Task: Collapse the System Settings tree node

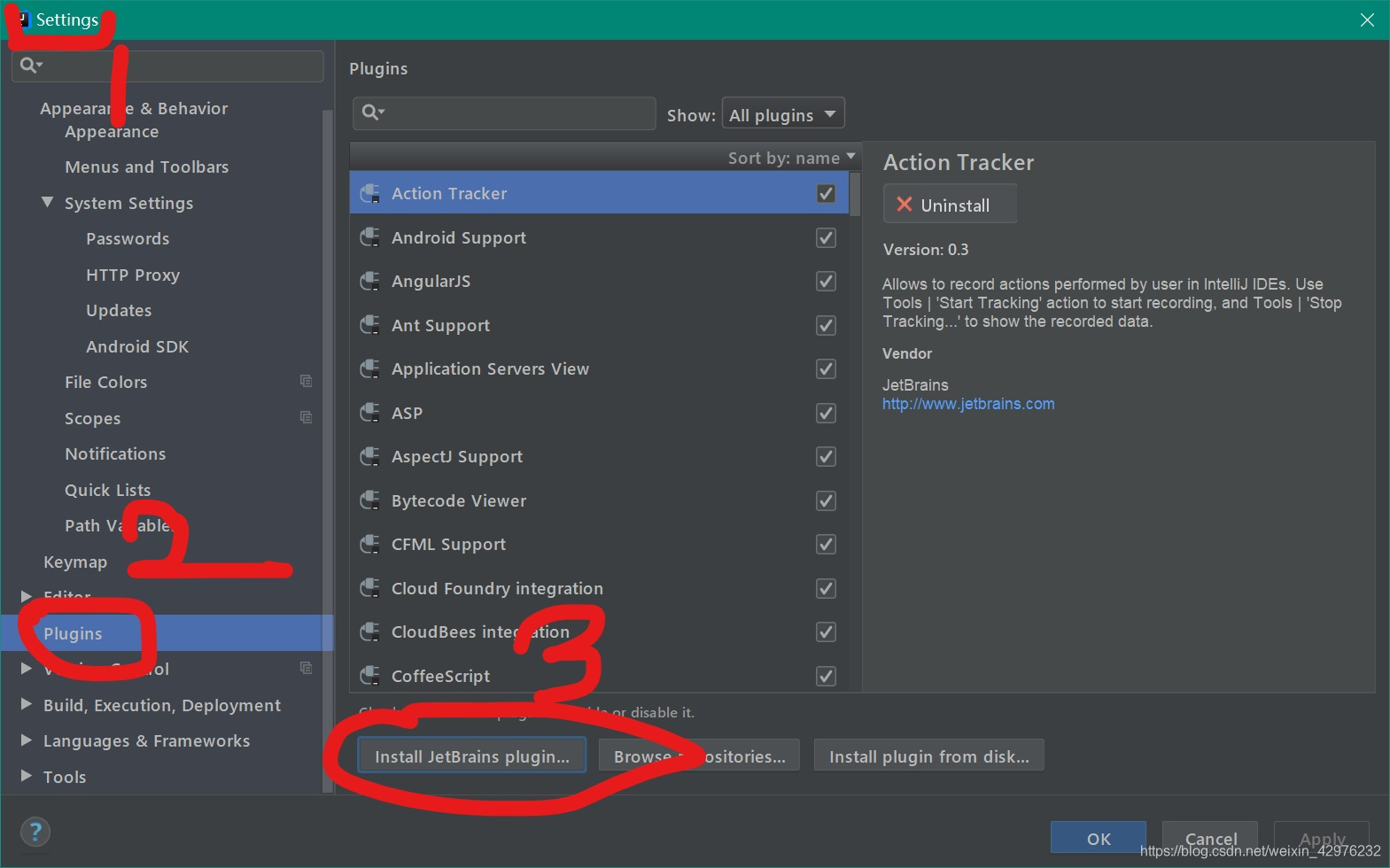Action: [47, 203]
